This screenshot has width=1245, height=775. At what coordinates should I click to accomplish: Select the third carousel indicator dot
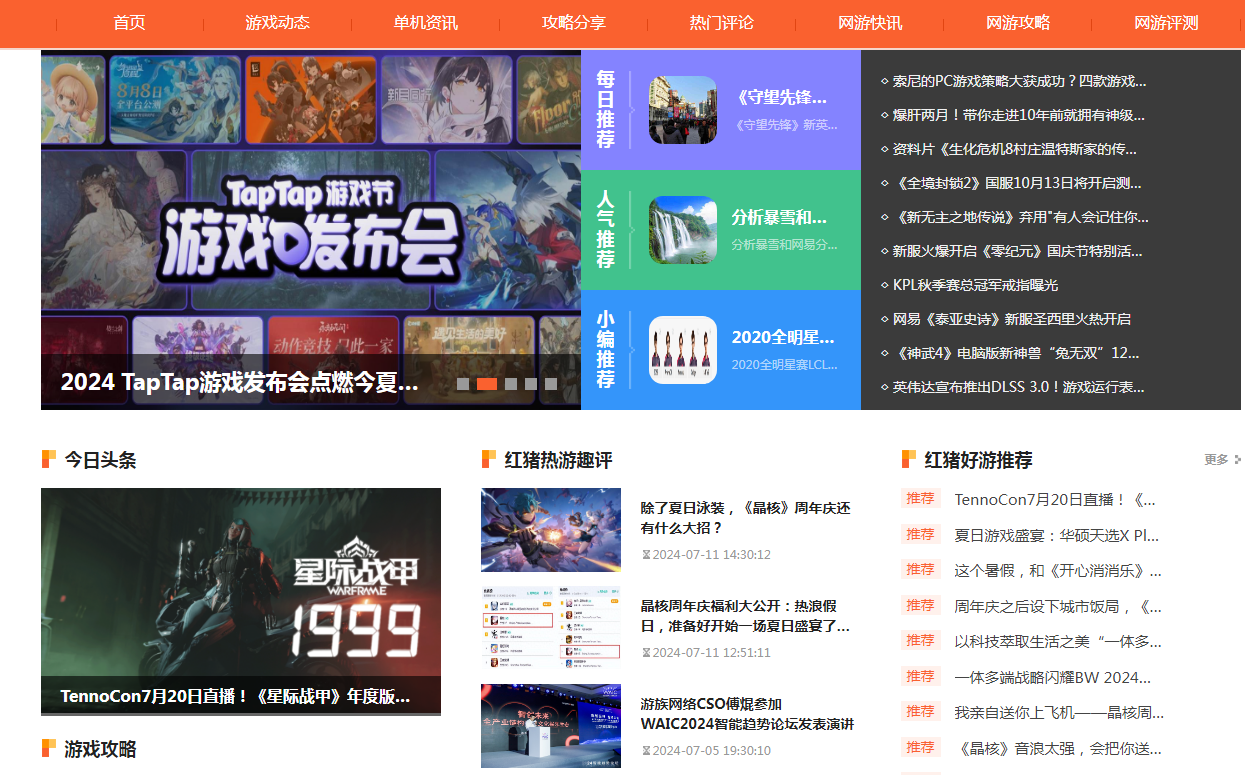tap(511, 384)
